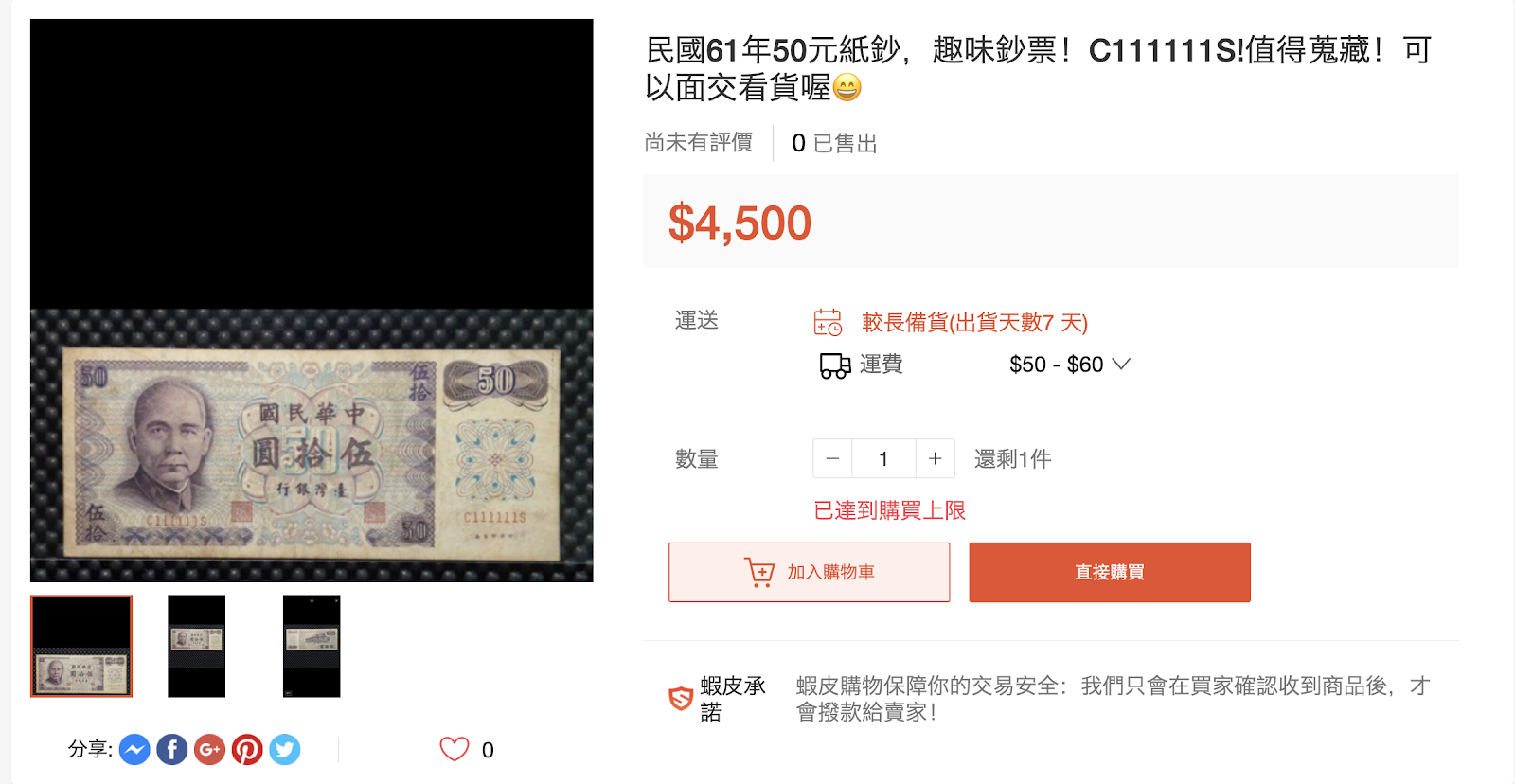1515x784 pixels.
Task: Select the first banknote thumbnail
Action: (81, 647)
